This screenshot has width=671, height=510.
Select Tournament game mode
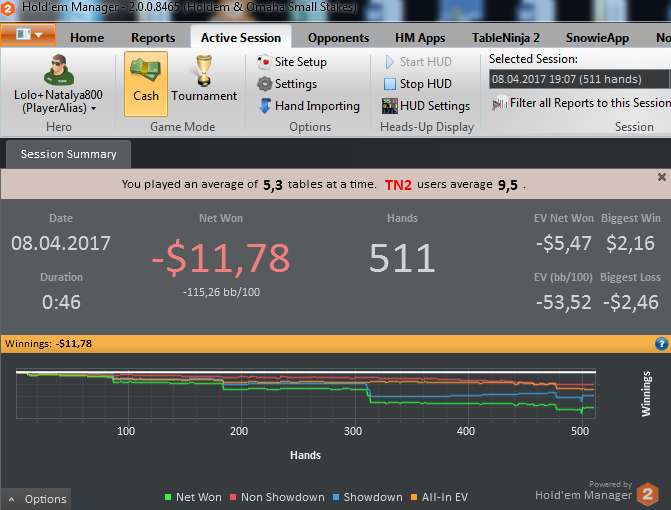[x=204, y=79]
